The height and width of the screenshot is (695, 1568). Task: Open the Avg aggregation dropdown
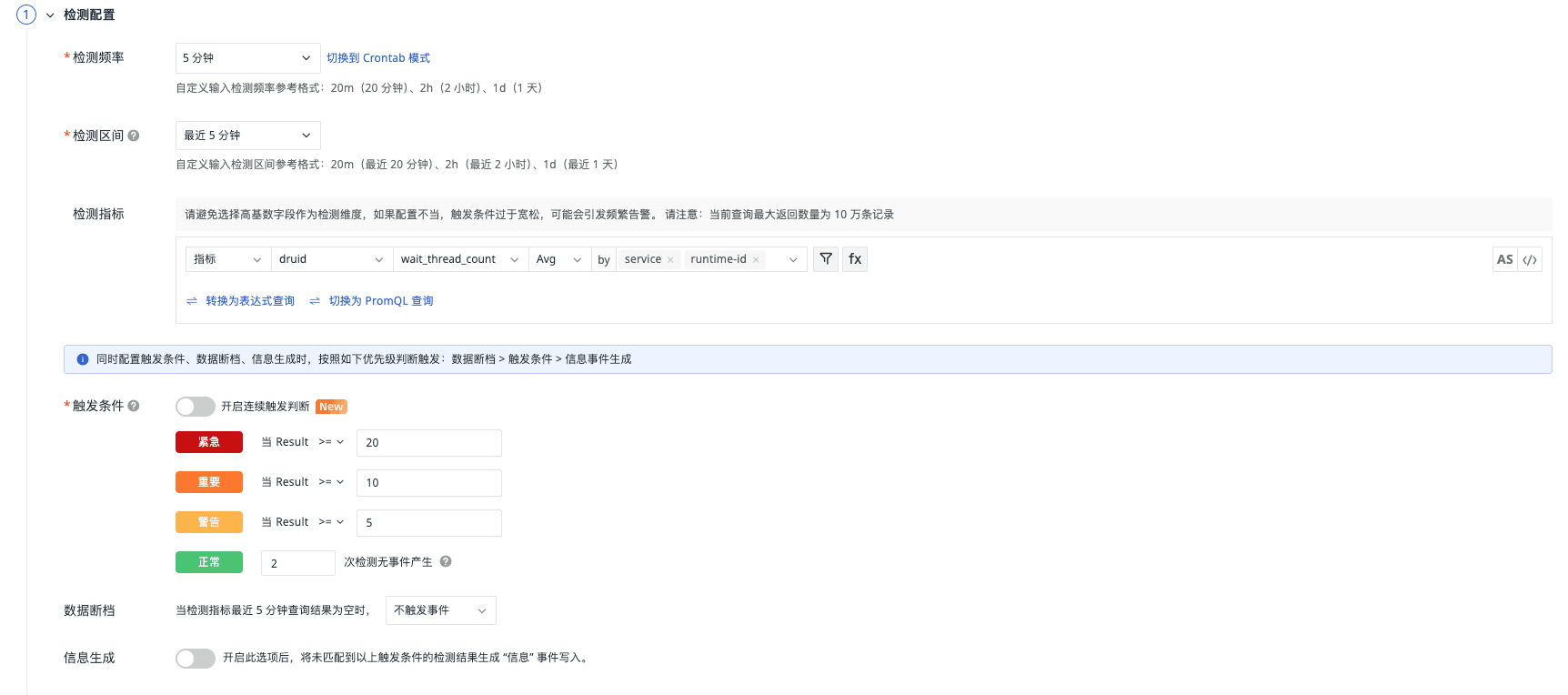(558, 259)
